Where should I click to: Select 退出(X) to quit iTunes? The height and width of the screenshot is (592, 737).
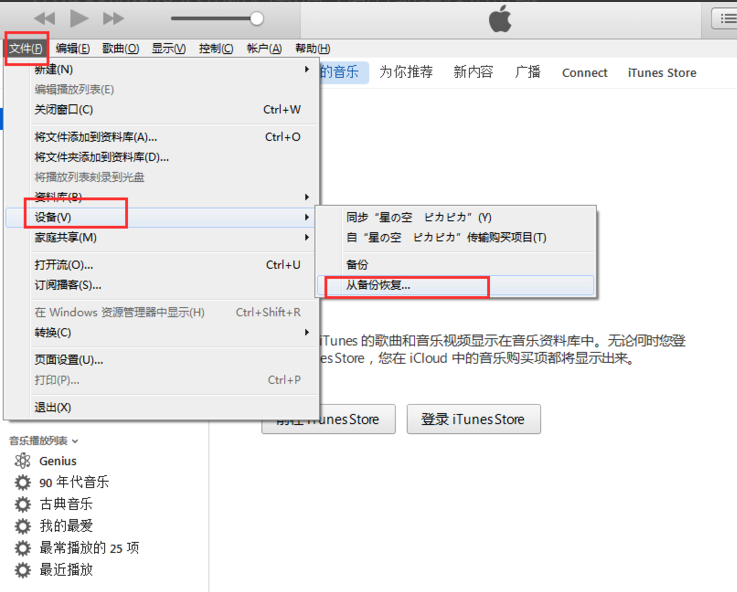pyautogui.click(x=162, y=407)
